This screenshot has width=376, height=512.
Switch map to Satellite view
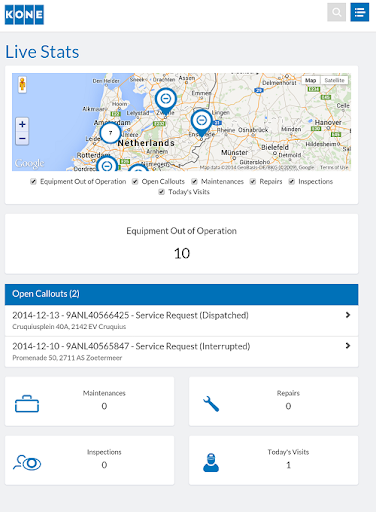(x=334, y=80)
